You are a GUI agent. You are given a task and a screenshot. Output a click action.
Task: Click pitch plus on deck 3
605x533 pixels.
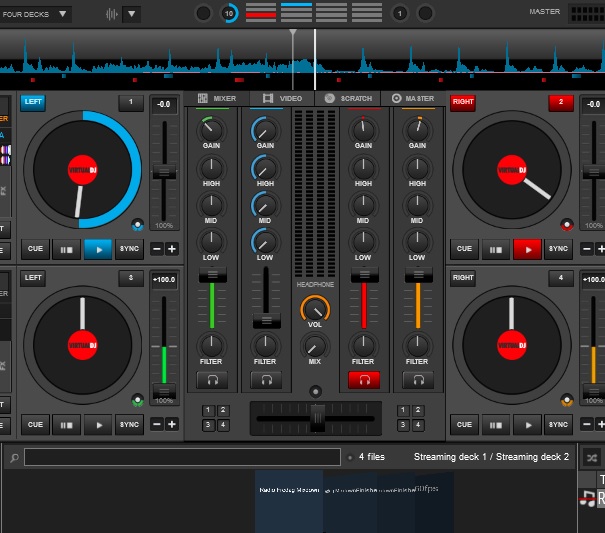[x=172, y=425]
